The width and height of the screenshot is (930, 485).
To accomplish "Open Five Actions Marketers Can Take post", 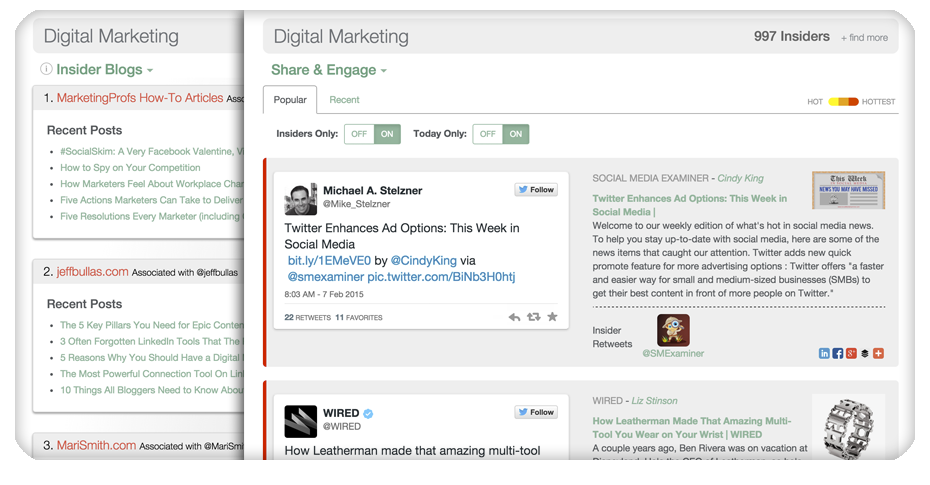I will pyautogui.click(x=151, y=200).
